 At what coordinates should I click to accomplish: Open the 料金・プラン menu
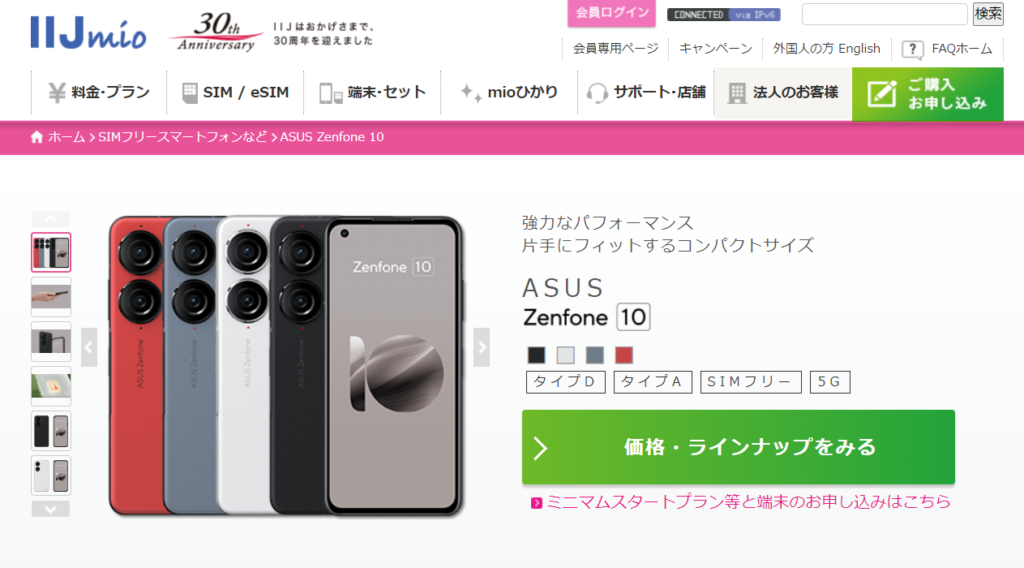[99, 93]
